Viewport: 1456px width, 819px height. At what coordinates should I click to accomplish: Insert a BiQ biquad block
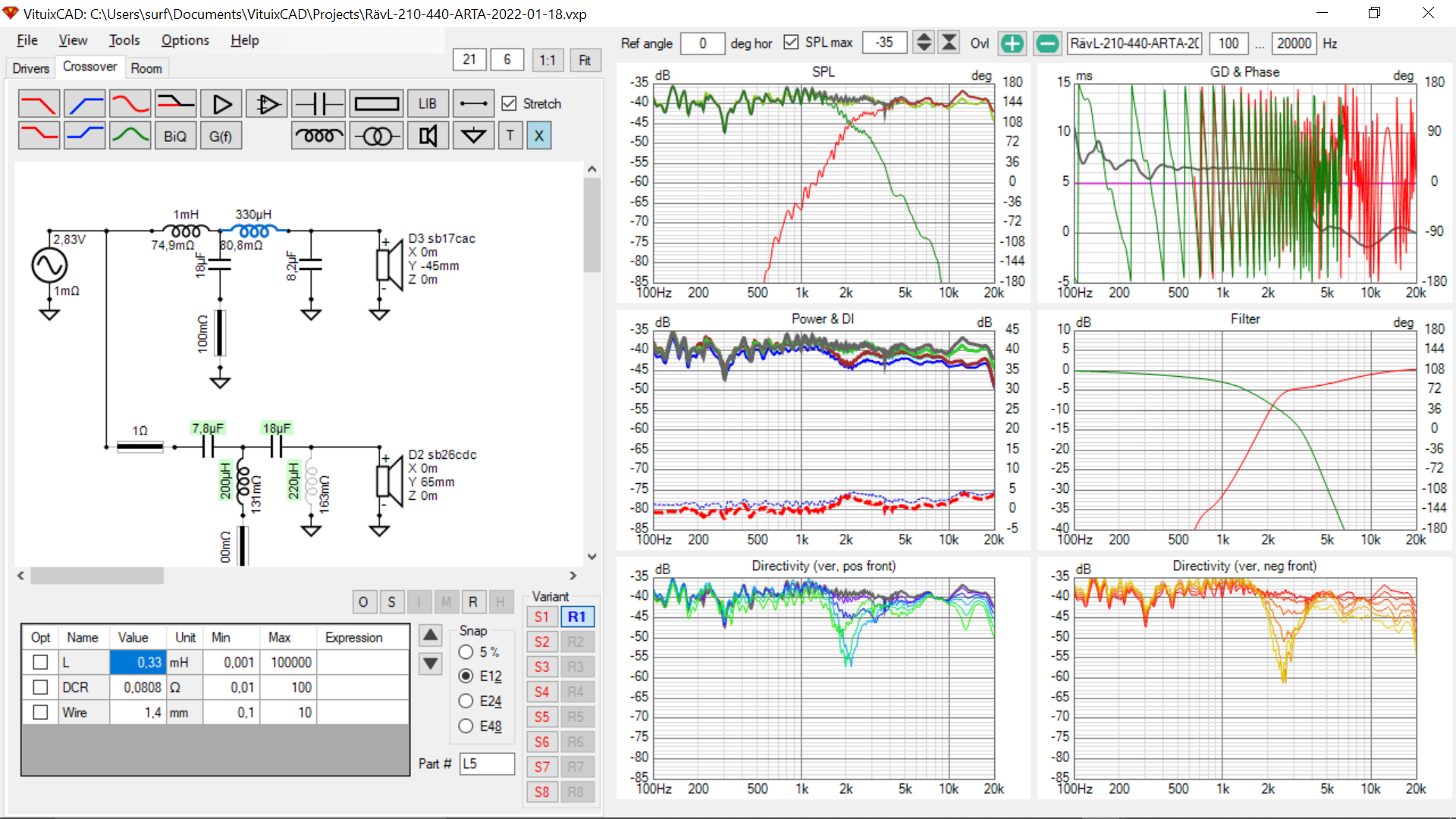[x=175, y=136]
